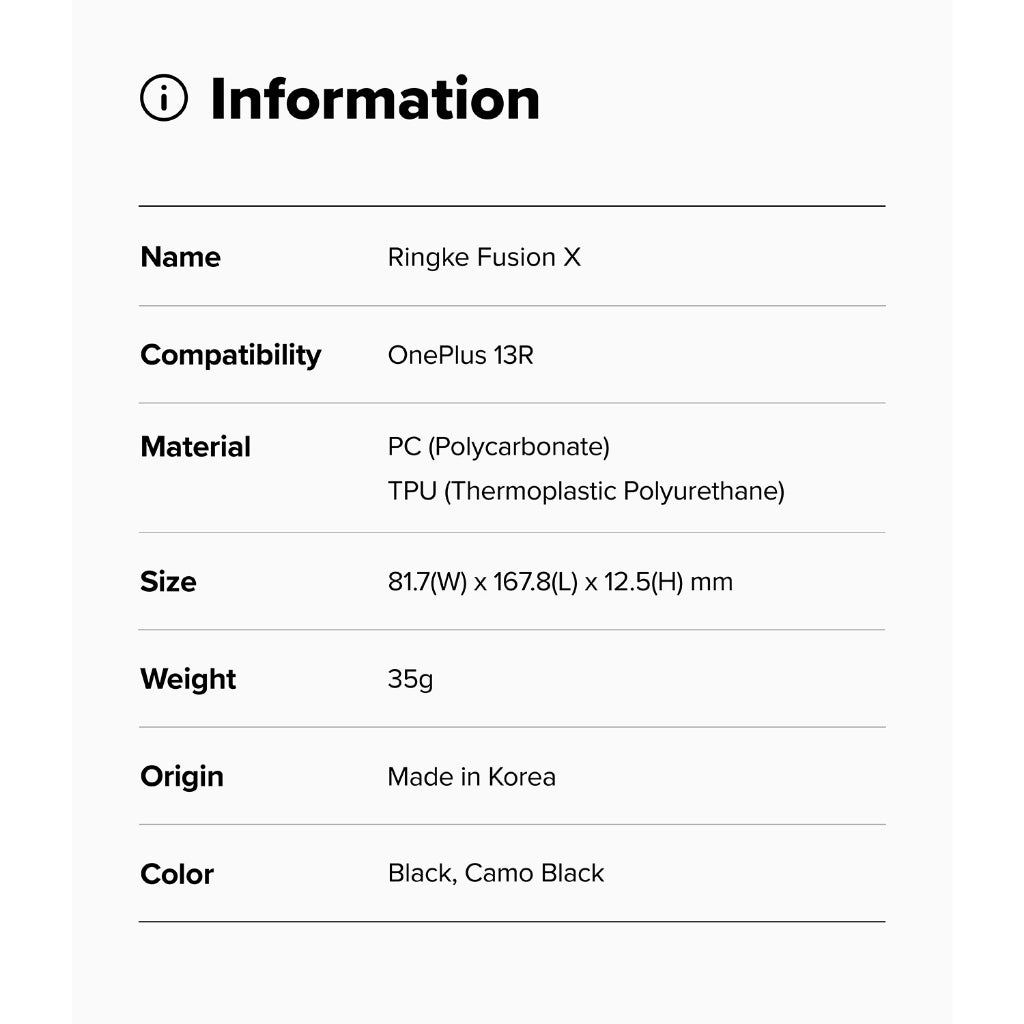
Task: Select the Weight row label
Action: 188,679
